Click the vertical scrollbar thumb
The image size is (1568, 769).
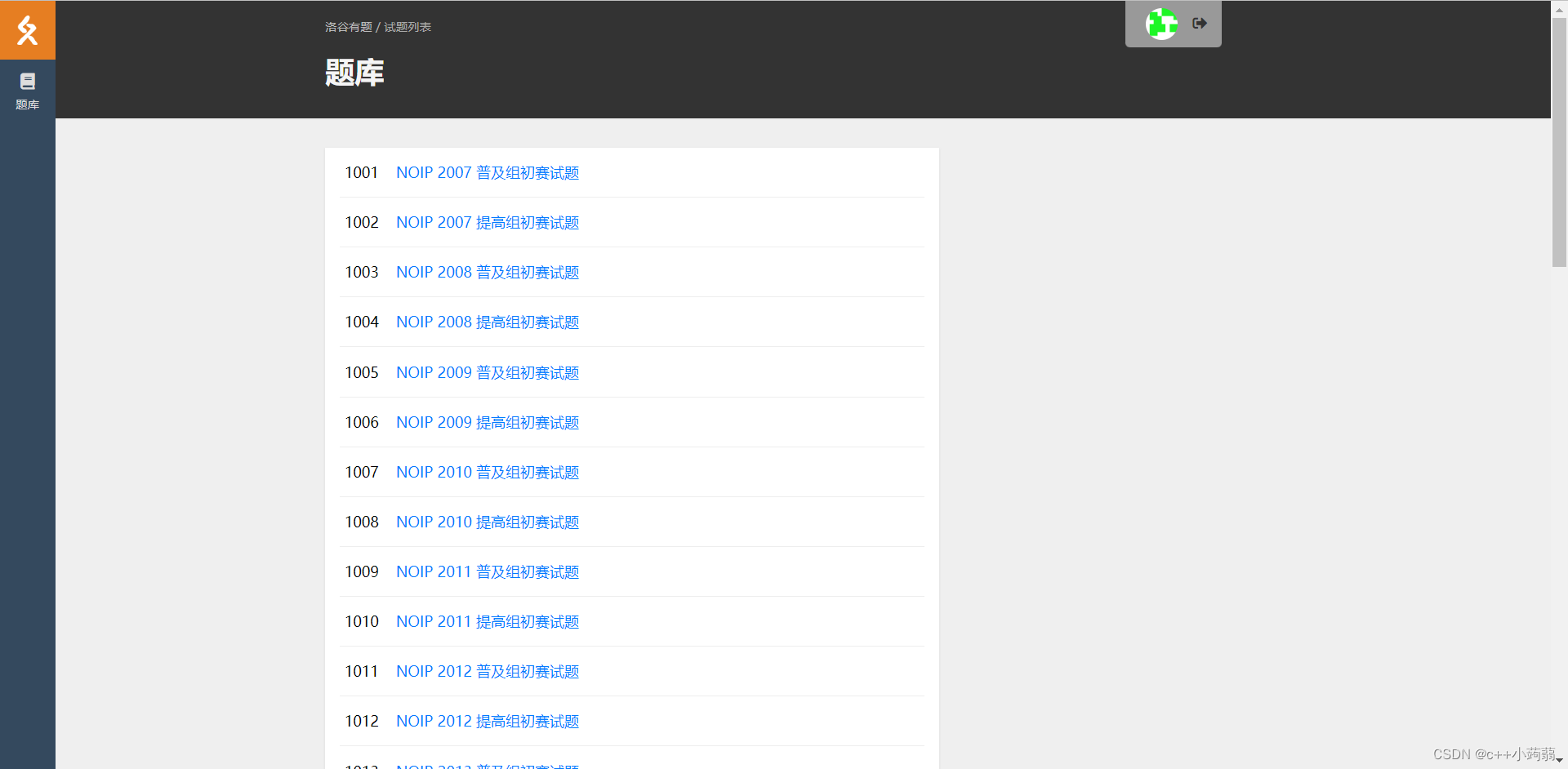click(x=1559, y=143)
